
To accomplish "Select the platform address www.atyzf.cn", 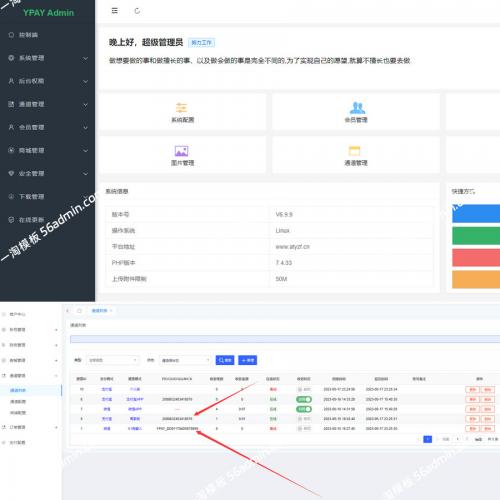I will click(292, 247).
